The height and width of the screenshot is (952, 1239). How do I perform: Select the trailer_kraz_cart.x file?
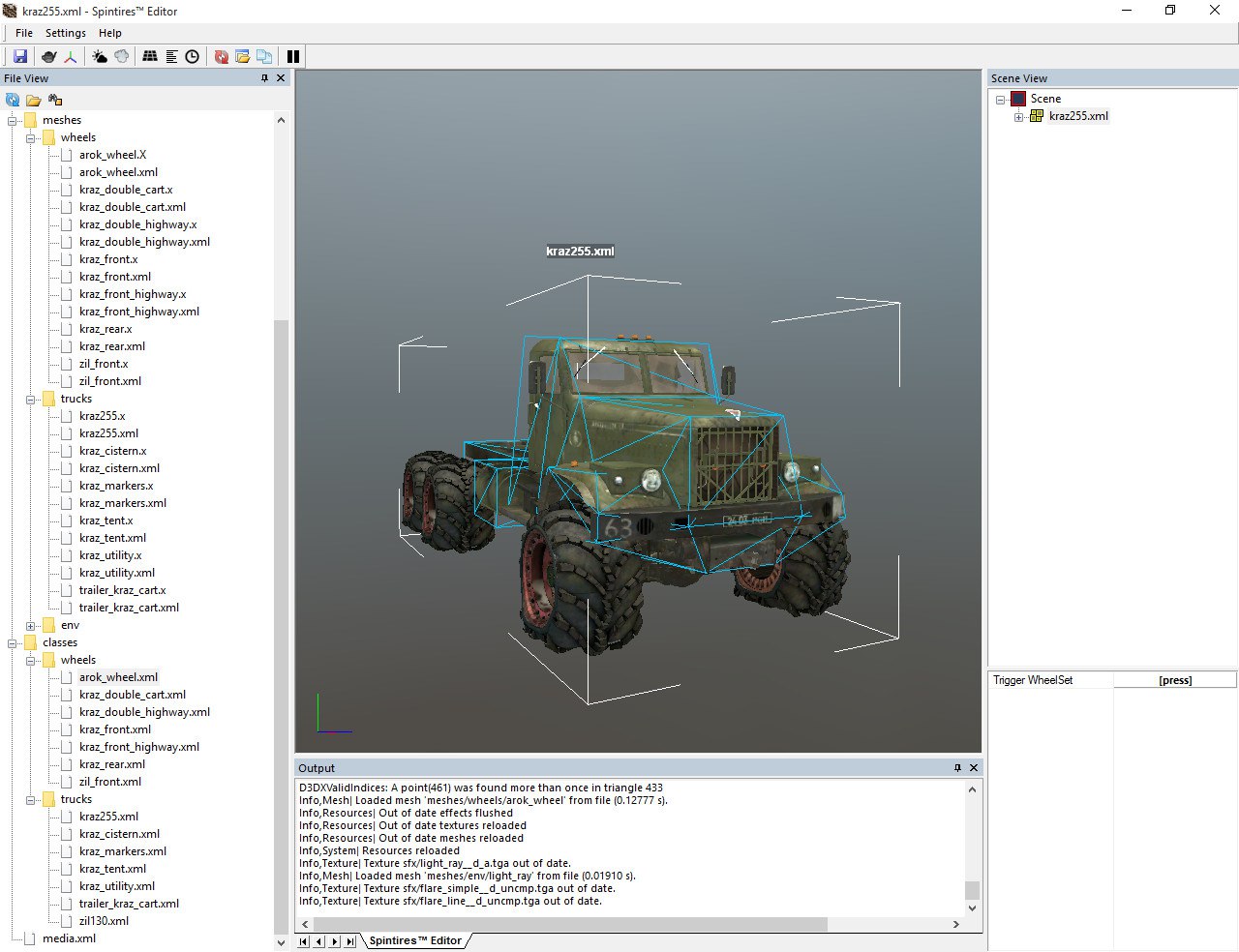point(122,590)
